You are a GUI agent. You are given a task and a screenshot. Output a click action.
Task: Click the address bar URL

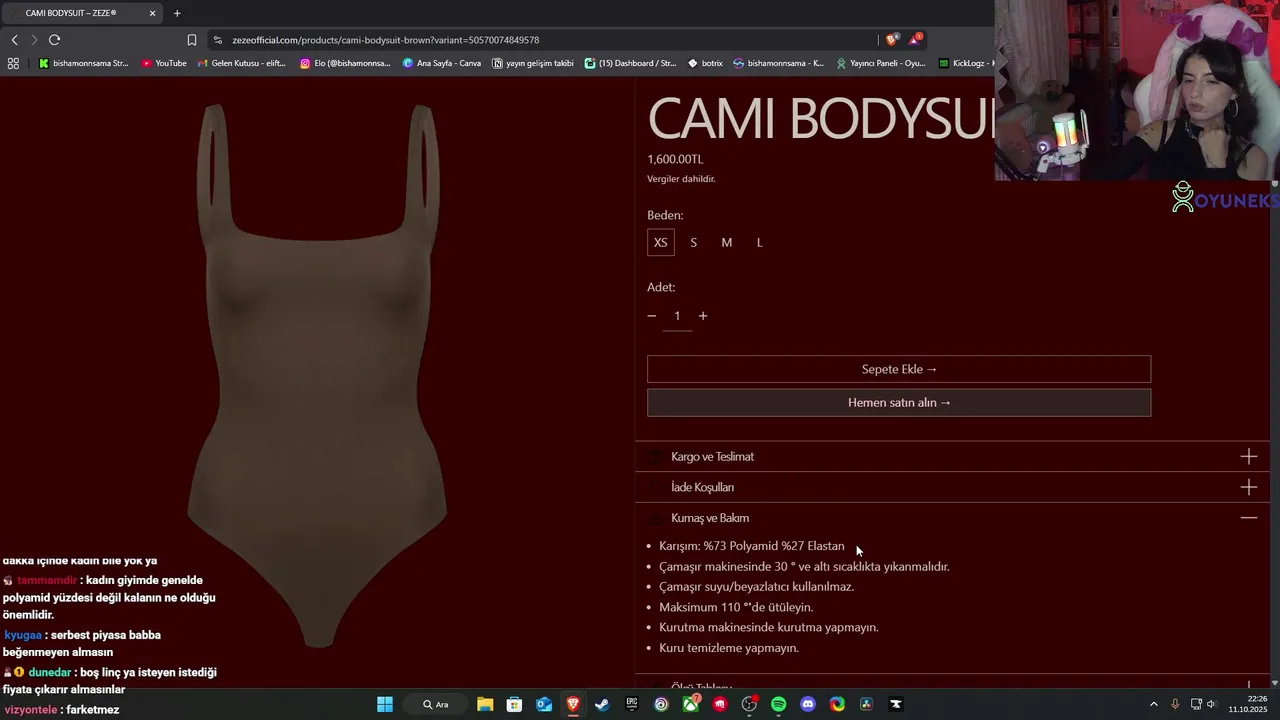tap(385, 40)
